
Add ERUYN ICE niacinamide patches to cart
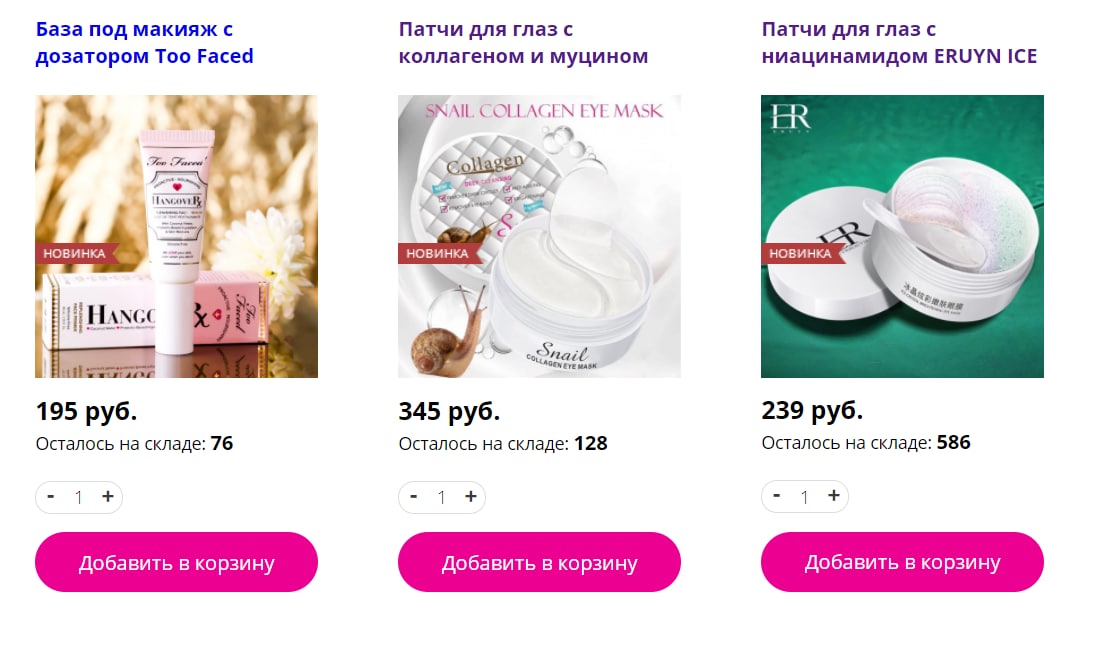pos(902,562)
